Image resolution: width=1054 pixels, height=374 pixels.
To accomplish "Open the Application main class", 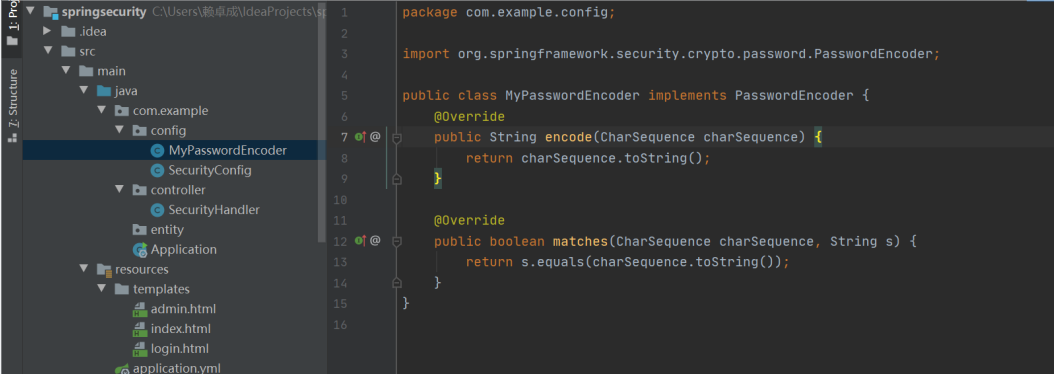I will (184, 250).
